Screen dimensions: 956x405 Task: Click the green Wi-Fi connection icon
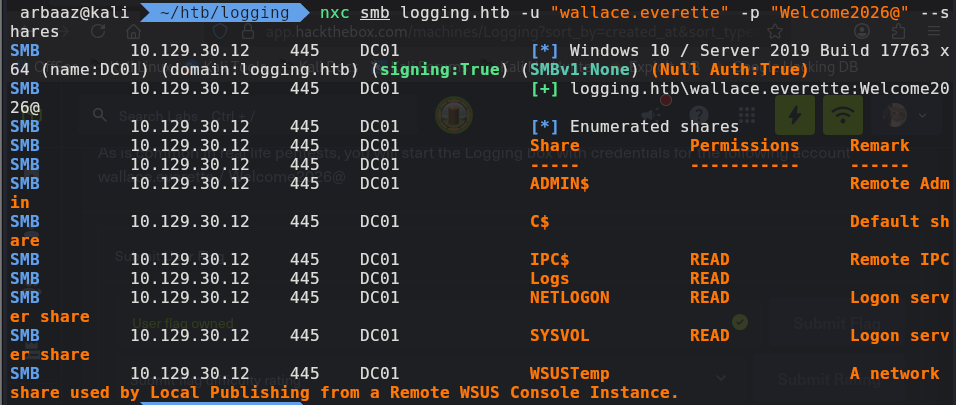point(843,114)
